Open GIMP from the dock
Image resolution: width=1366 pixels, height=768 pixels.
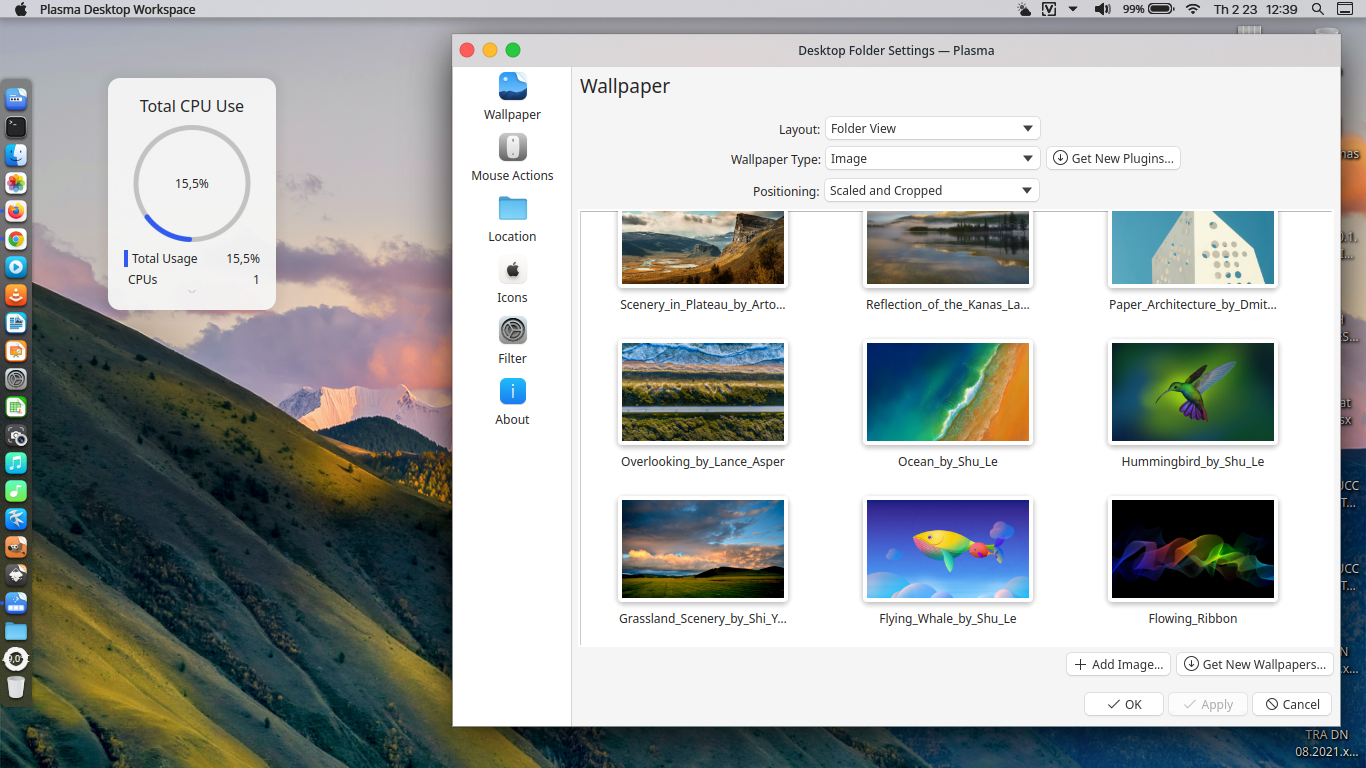click(x=16, y=547)
